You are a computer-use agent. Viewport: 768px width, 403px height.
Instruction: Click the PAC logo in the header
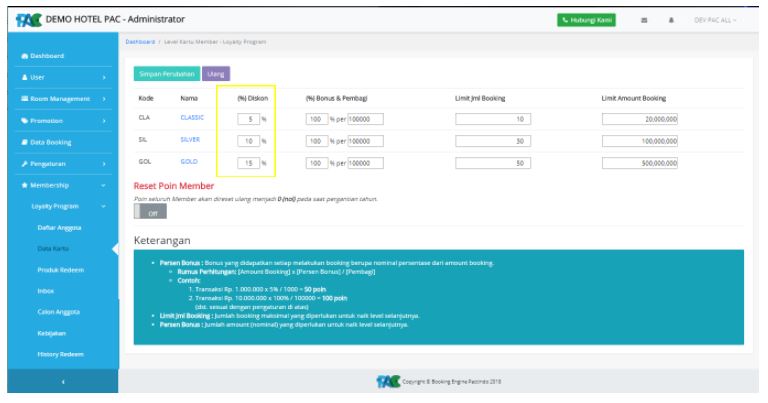[28, 20]
